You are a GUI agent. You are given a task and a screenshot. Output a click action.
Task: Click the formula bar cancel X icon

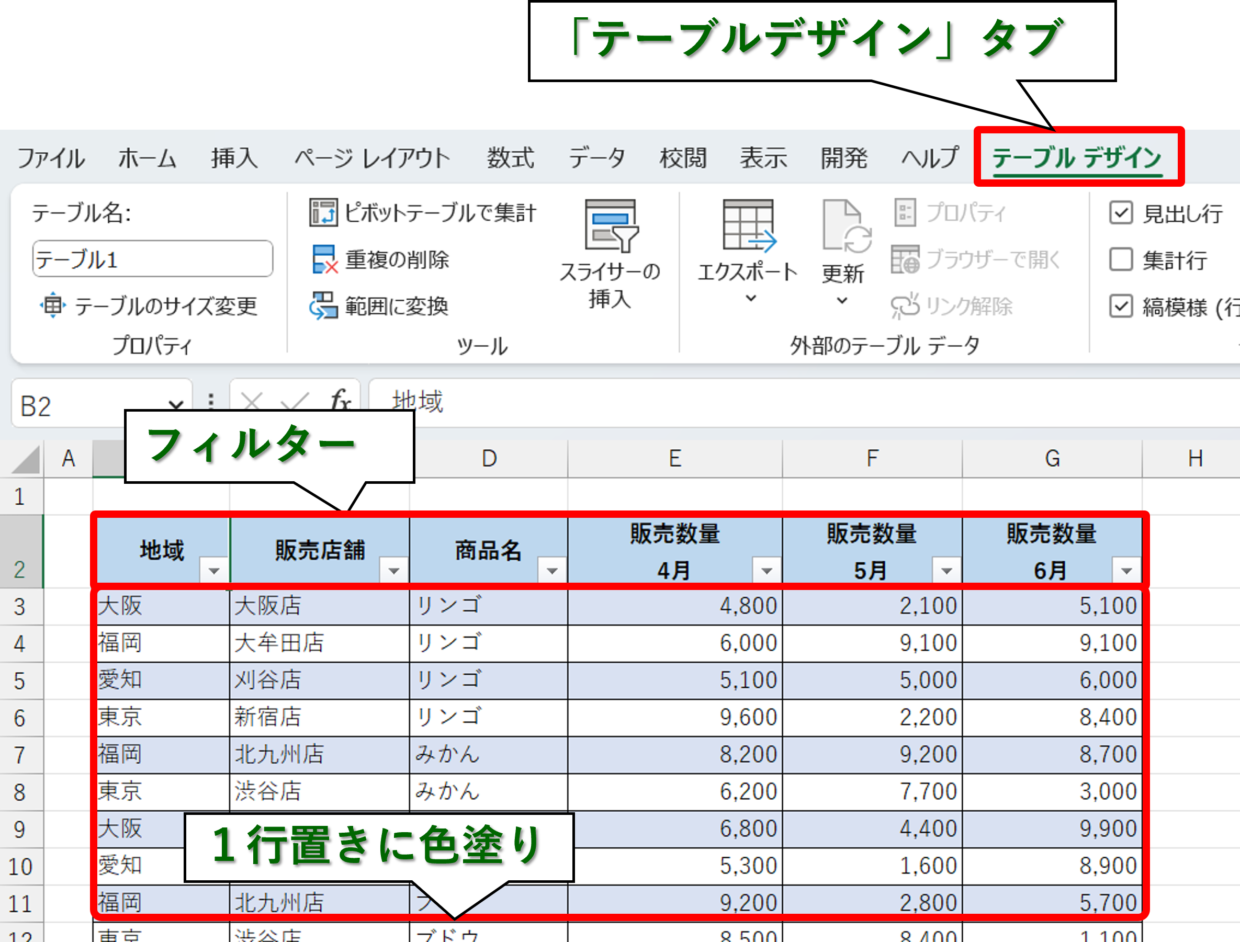pos(252,403)
